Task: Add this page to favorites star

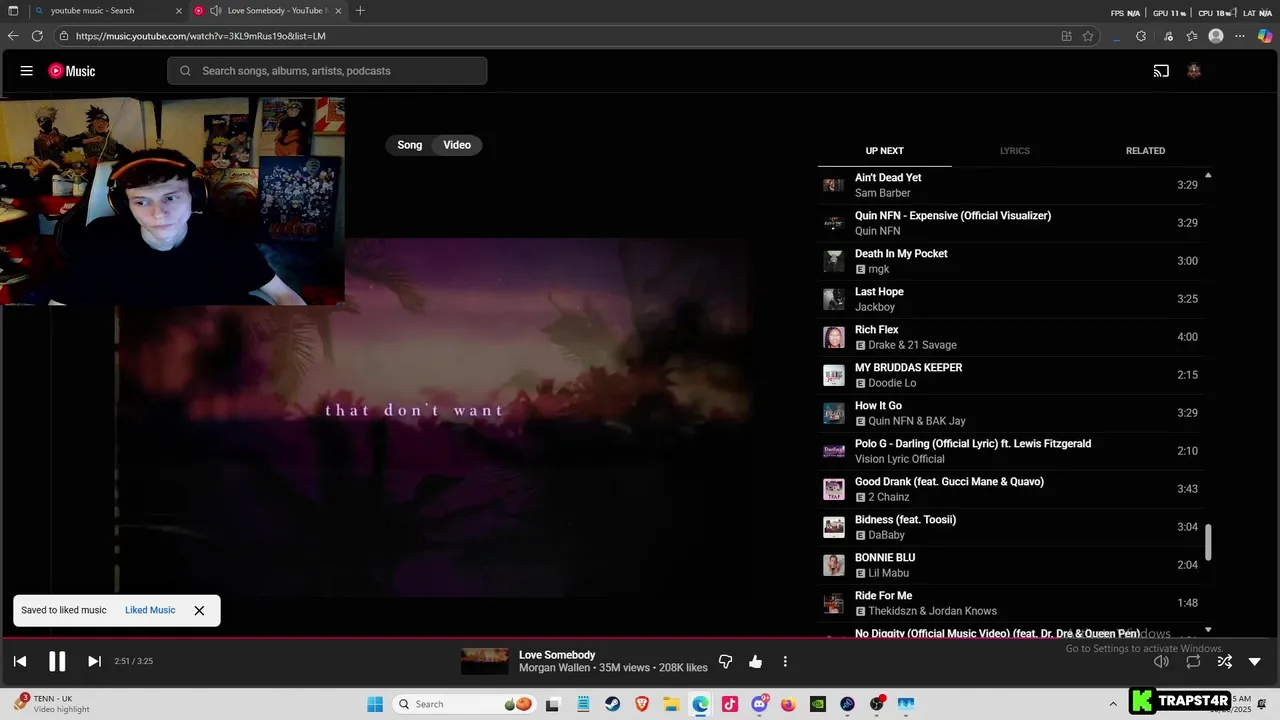Action: pos(1088,36)
